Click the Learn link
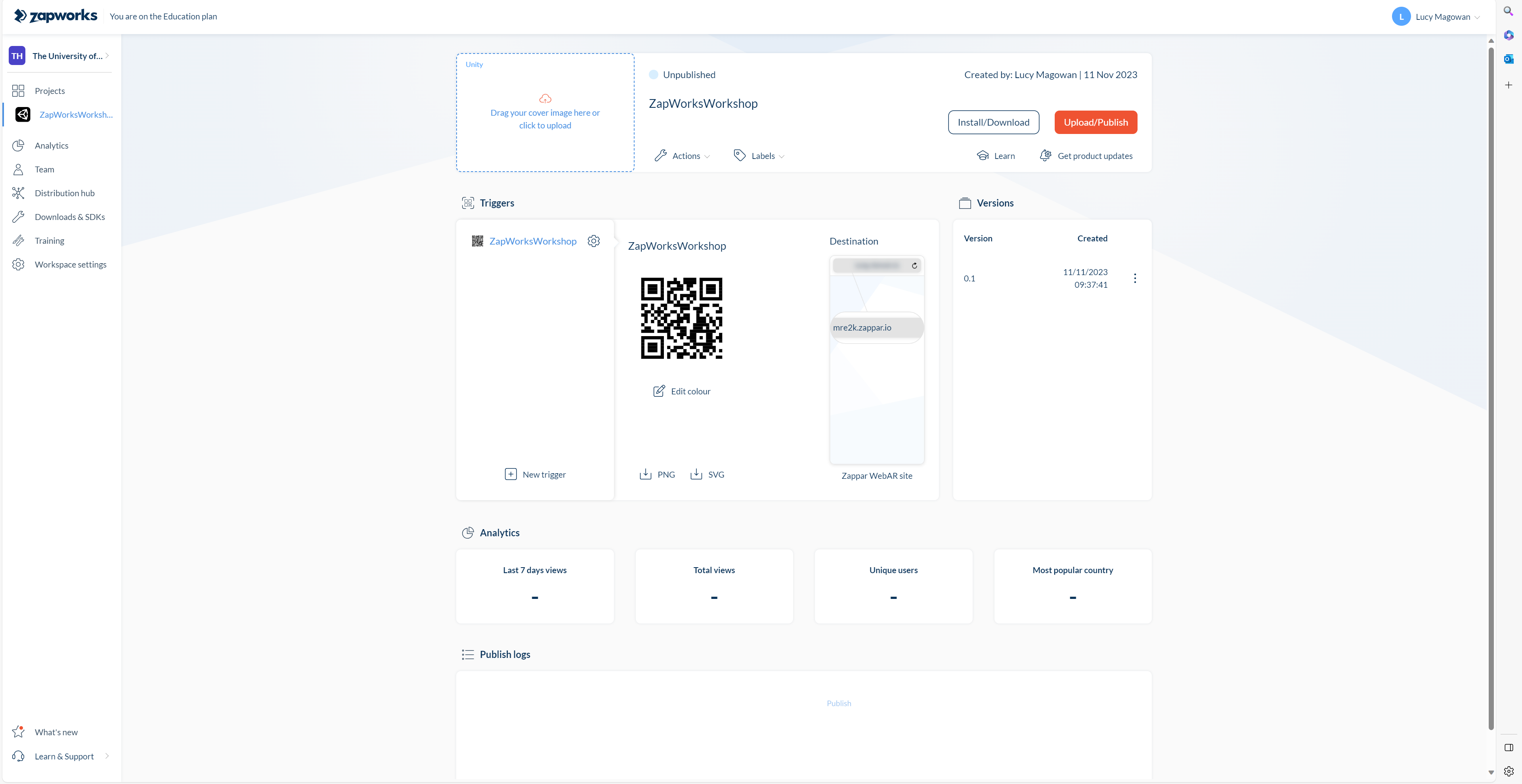The height and width of the screenshot is (784, 1522). click(x=1004, y=155)
